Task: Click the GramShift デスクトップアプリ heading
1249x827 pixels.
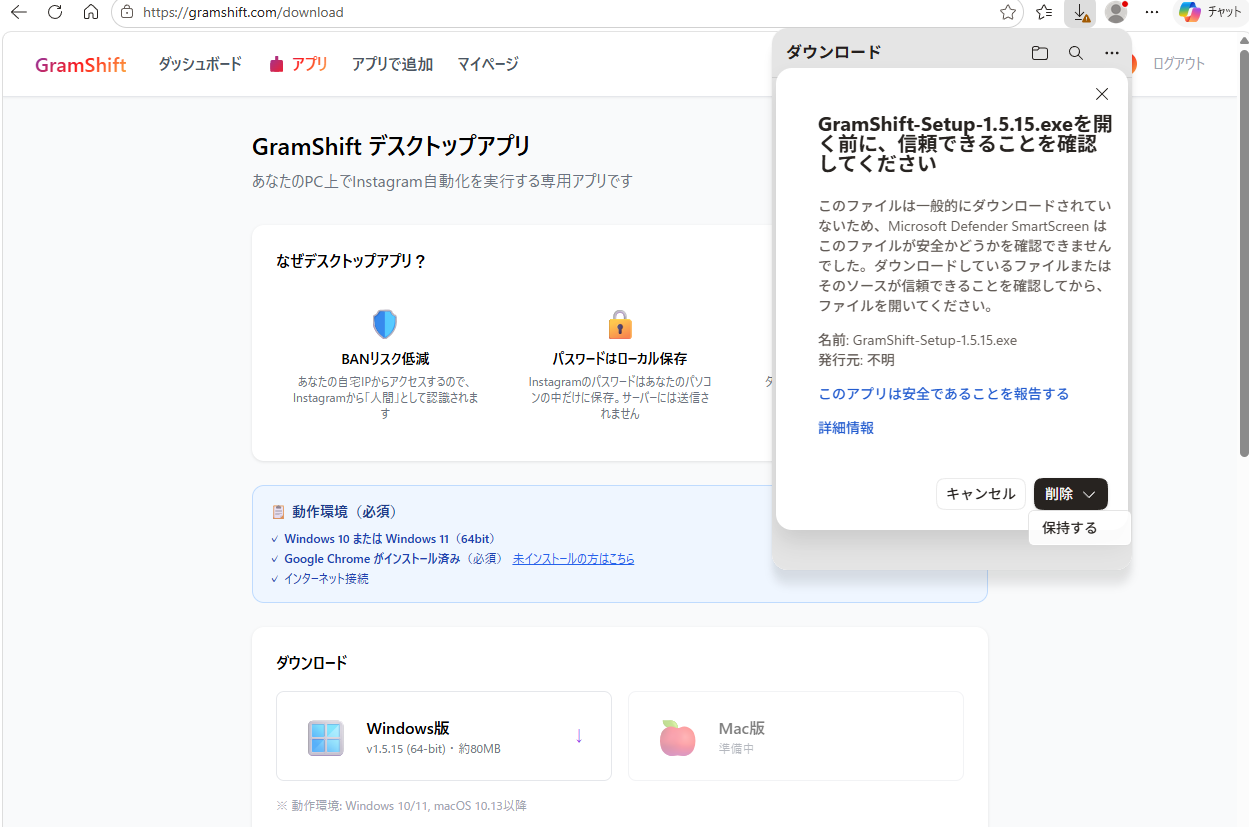Action: (391, 147)
